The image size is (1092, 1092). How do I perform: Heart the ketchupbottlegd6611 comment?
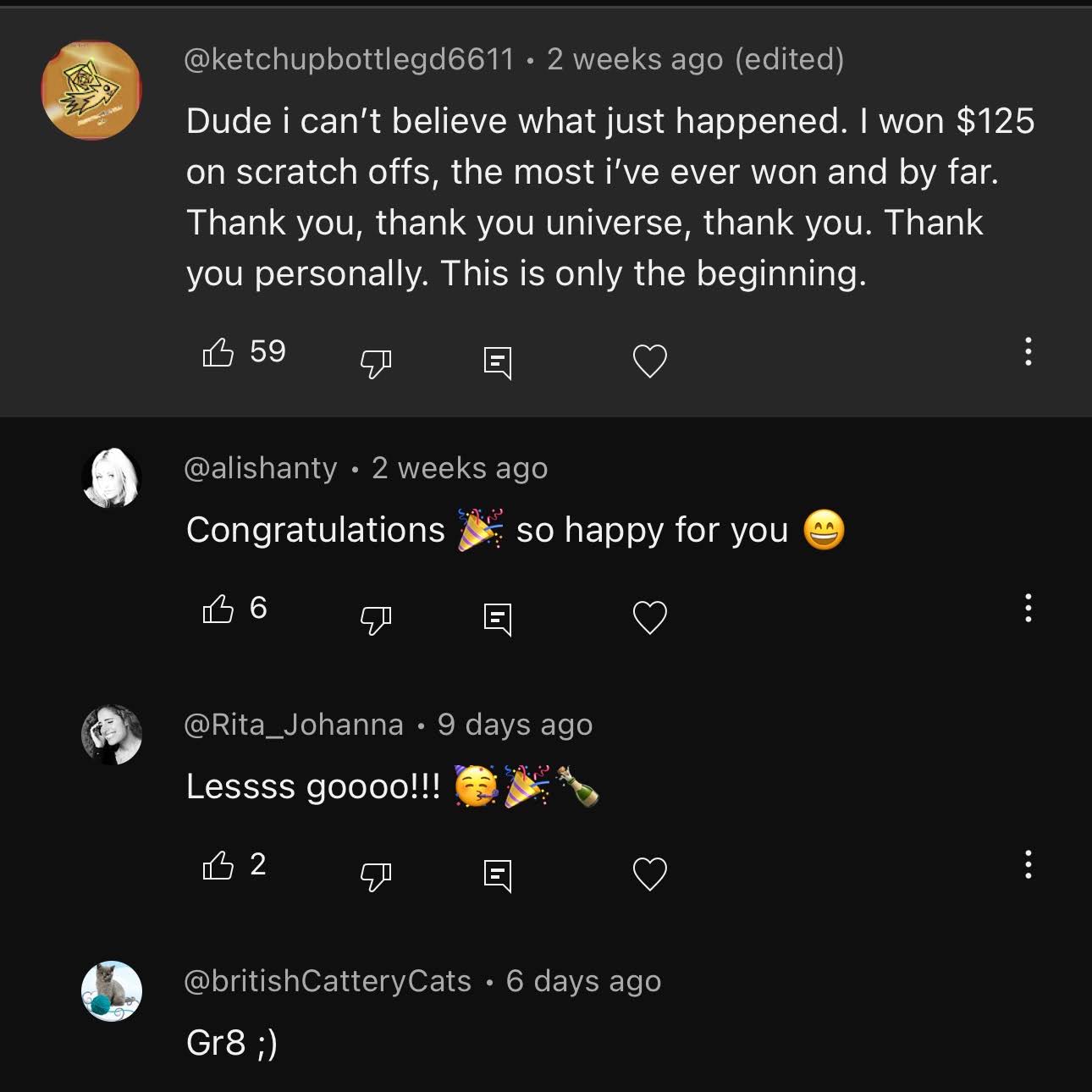(650, 361)
